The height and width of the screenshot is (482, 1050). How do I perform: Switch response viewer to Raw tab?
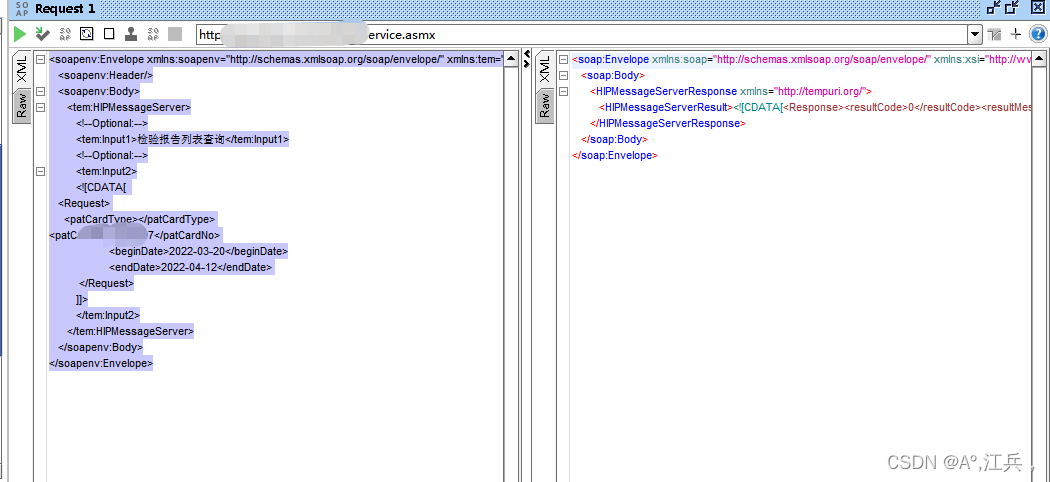(x=544, y=105)
